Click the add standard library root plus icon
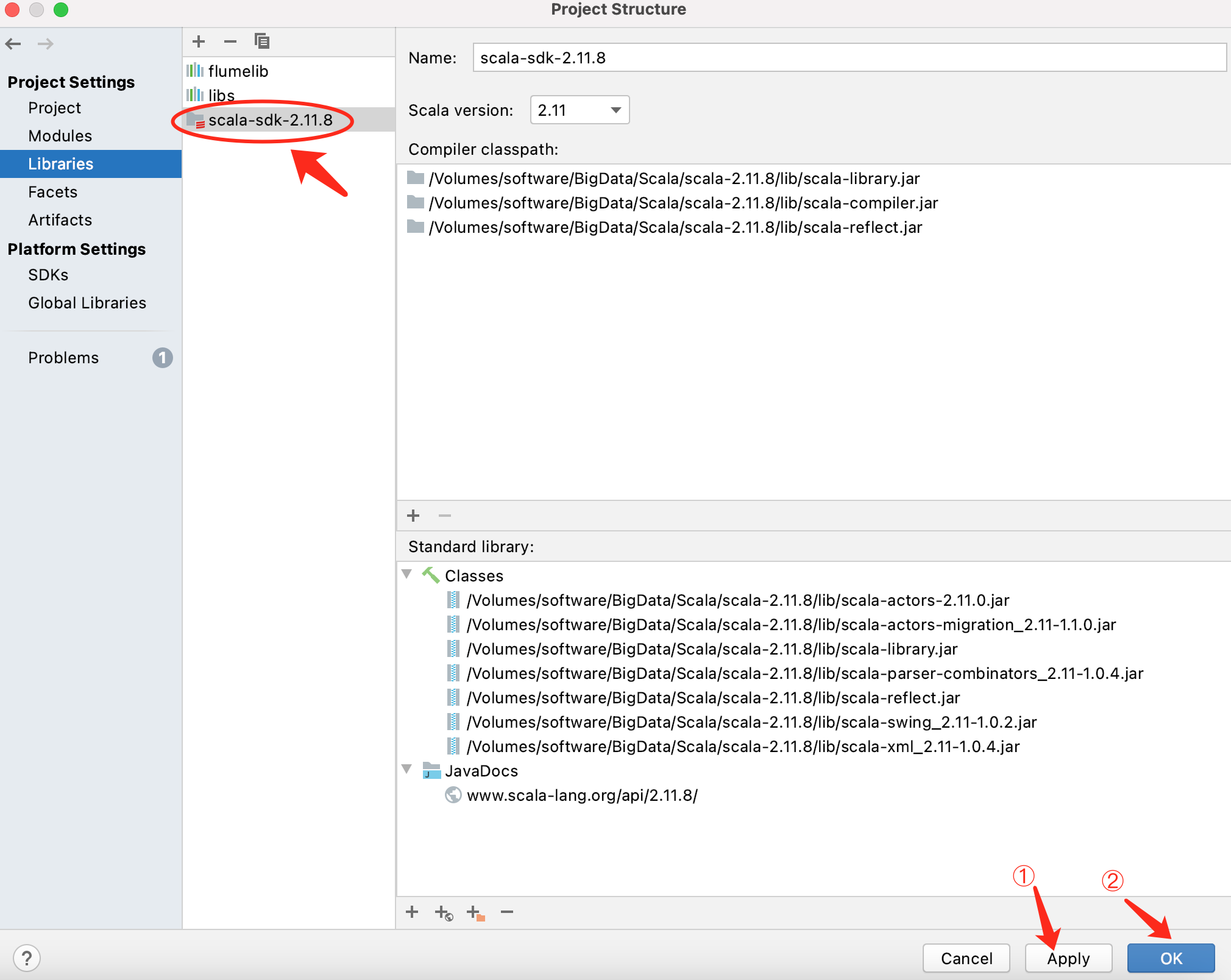This screenshot has width=1231, height=980. point(412,912)
